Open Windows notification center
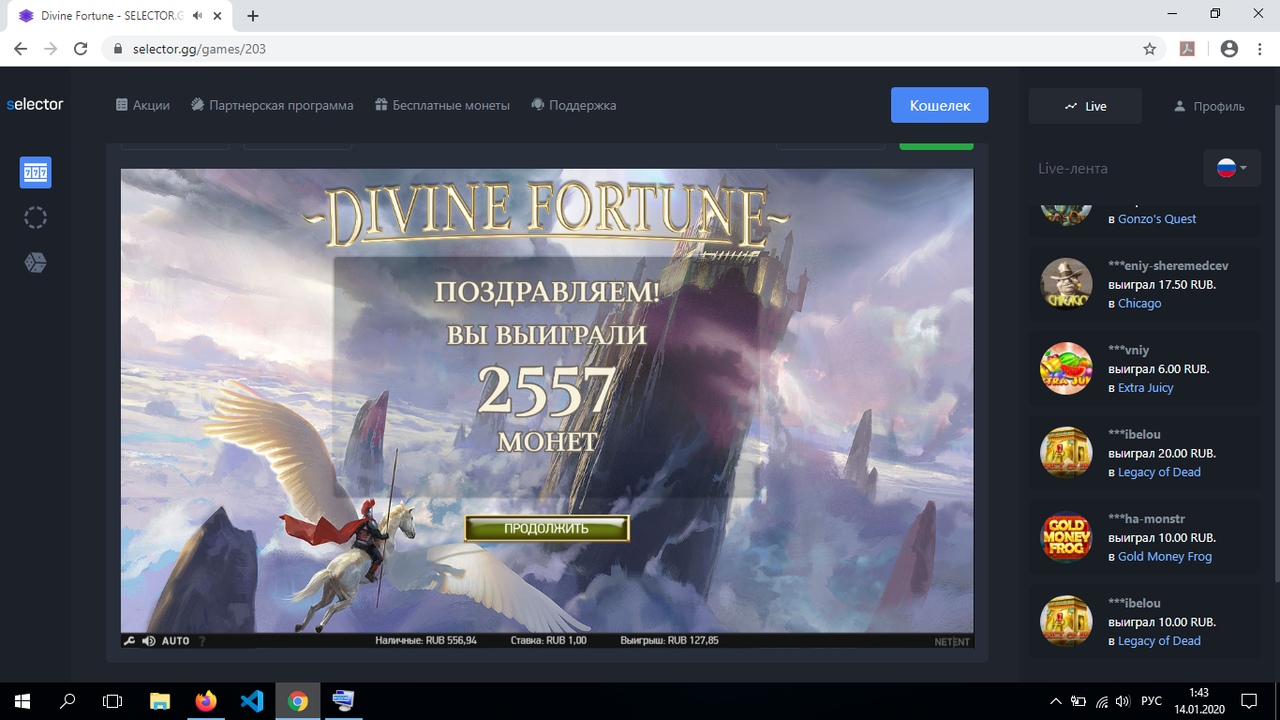1280x720 pixels. tap(1249, 701)
